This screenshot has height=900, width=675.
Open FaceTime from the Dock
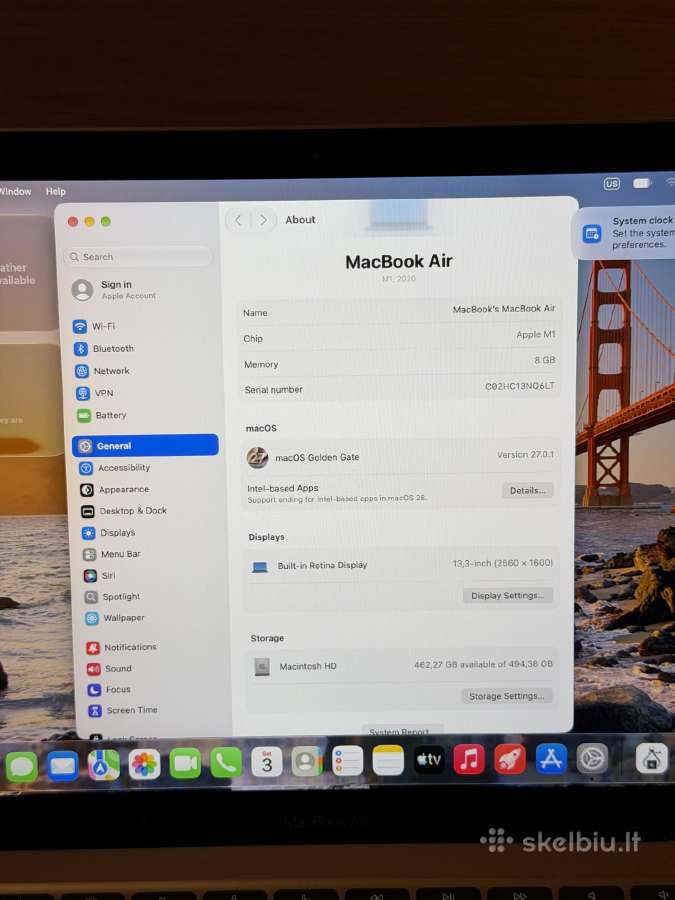pyautogui.click(x=185, y=764)
